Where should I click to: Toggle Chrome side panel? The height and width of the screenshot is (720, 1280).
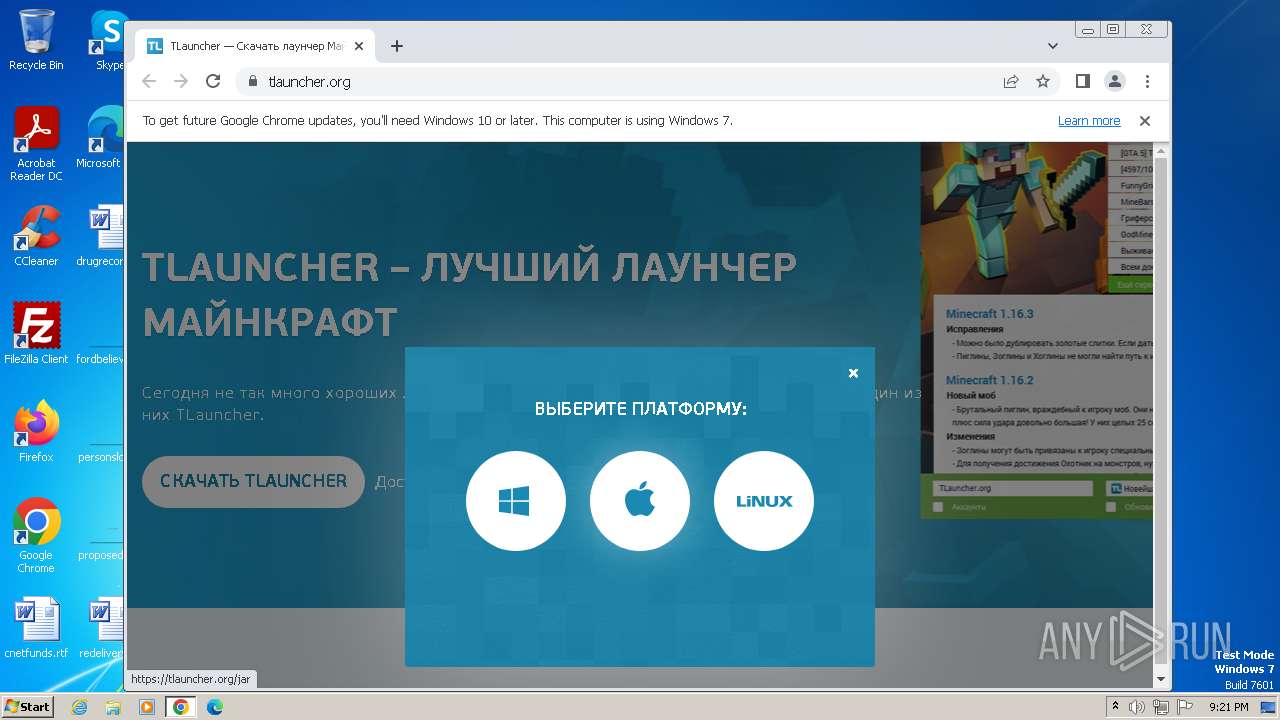click(x=1083, y=82)
